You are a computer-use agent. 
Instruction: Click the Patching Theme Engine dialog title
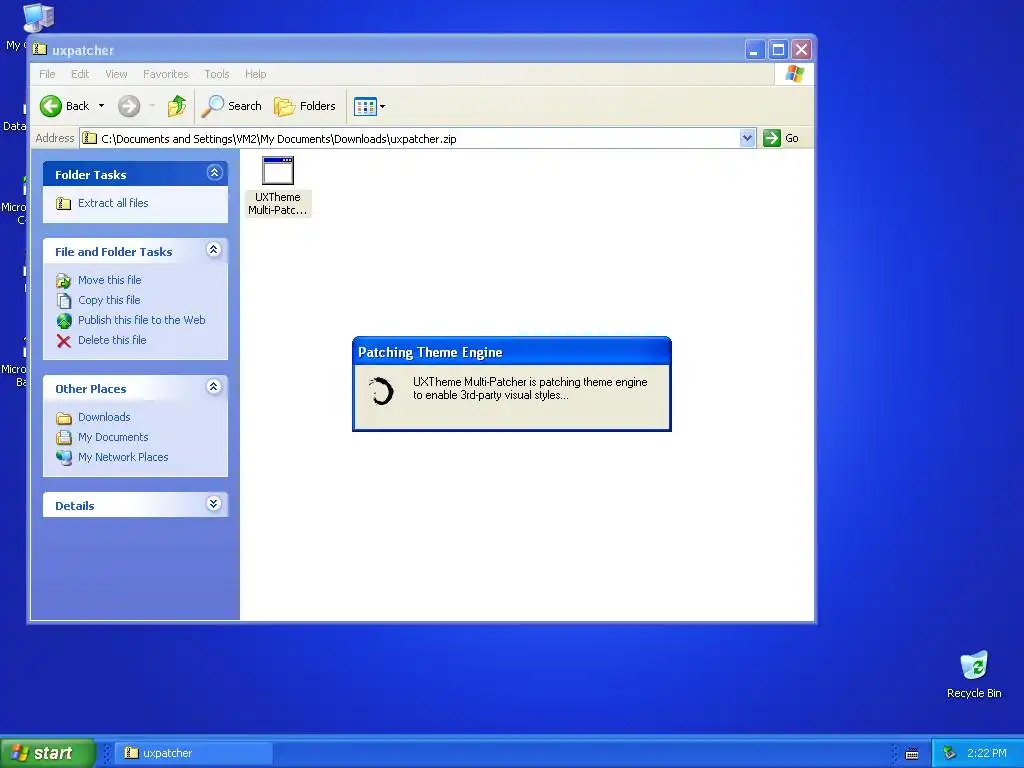coord(430,353)
